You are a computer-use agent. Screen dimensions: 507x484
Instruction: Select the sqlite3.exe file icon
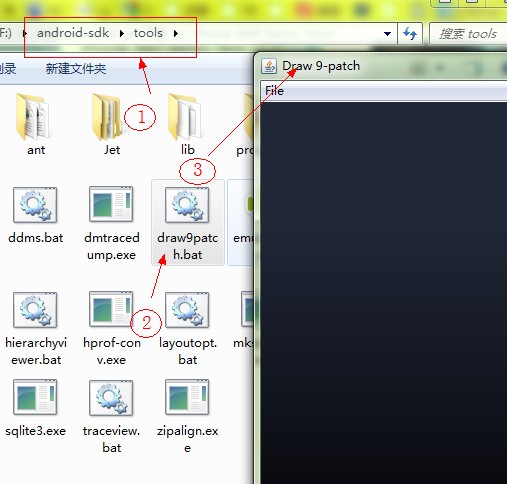[35, 397]
